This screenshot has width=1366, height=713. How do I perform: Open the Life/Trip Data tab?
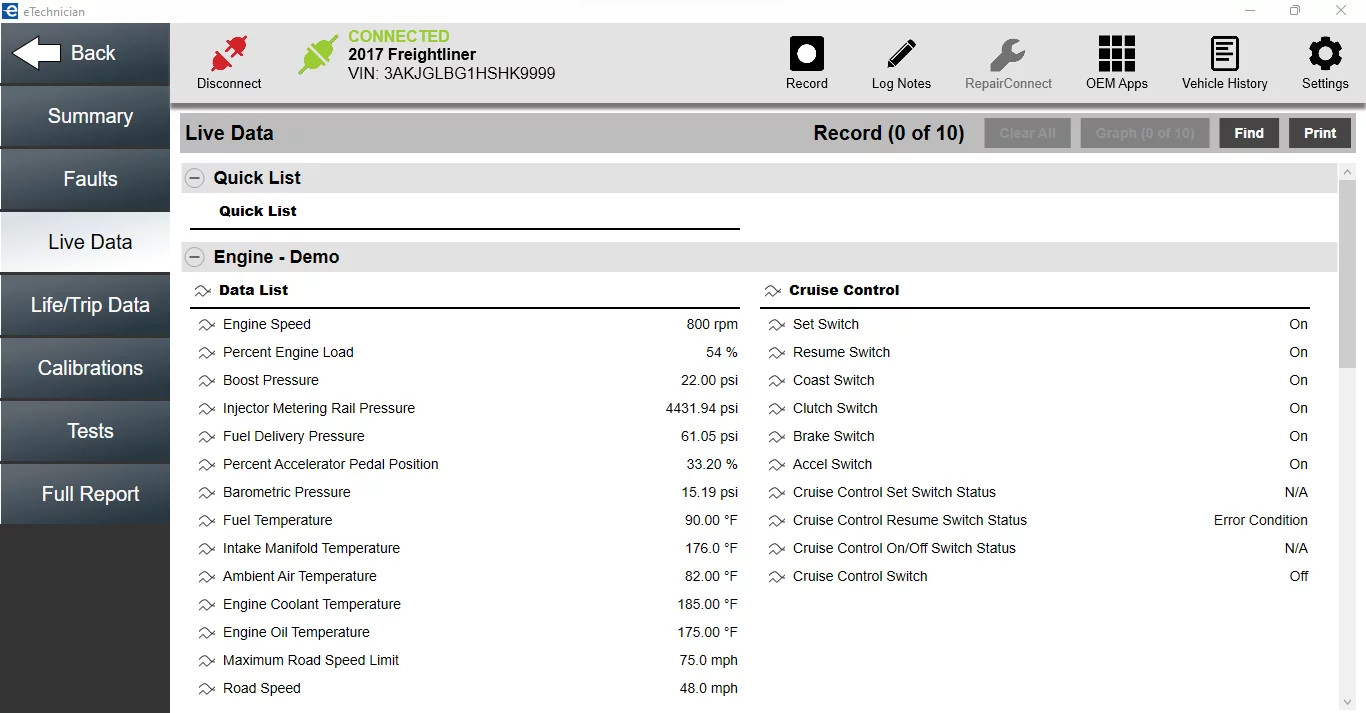(x=85, y=305)
